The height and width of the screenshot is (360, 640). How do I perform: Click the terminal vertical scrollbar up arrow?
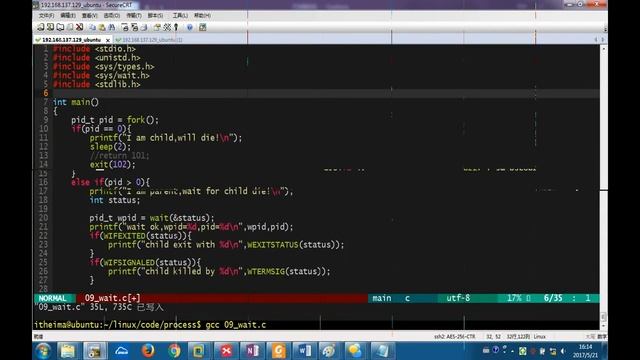click(x=603, y=49)
